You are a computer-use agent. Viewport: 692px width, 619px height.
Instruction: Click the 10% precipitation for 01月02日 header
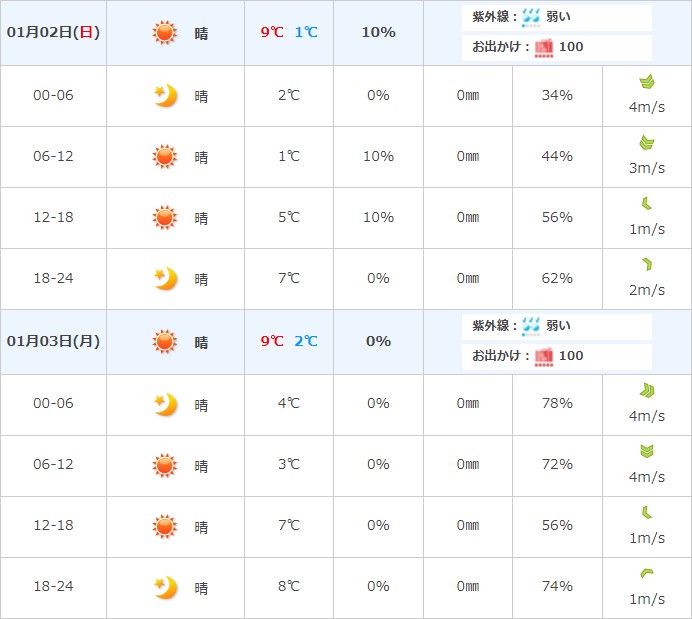tap(378, 32)
